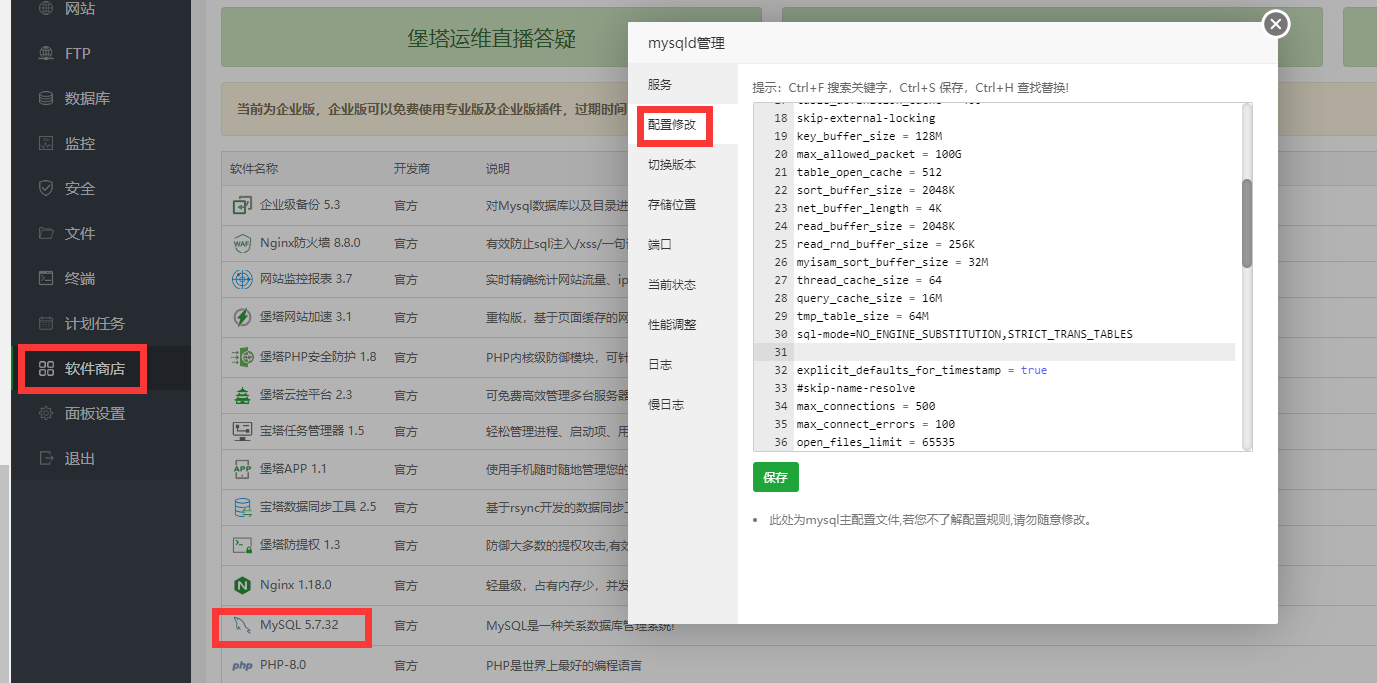Screen dimensions: 1377x683
Task: Click the query_cache_size = 16M line
Action: tap(869, 298)
